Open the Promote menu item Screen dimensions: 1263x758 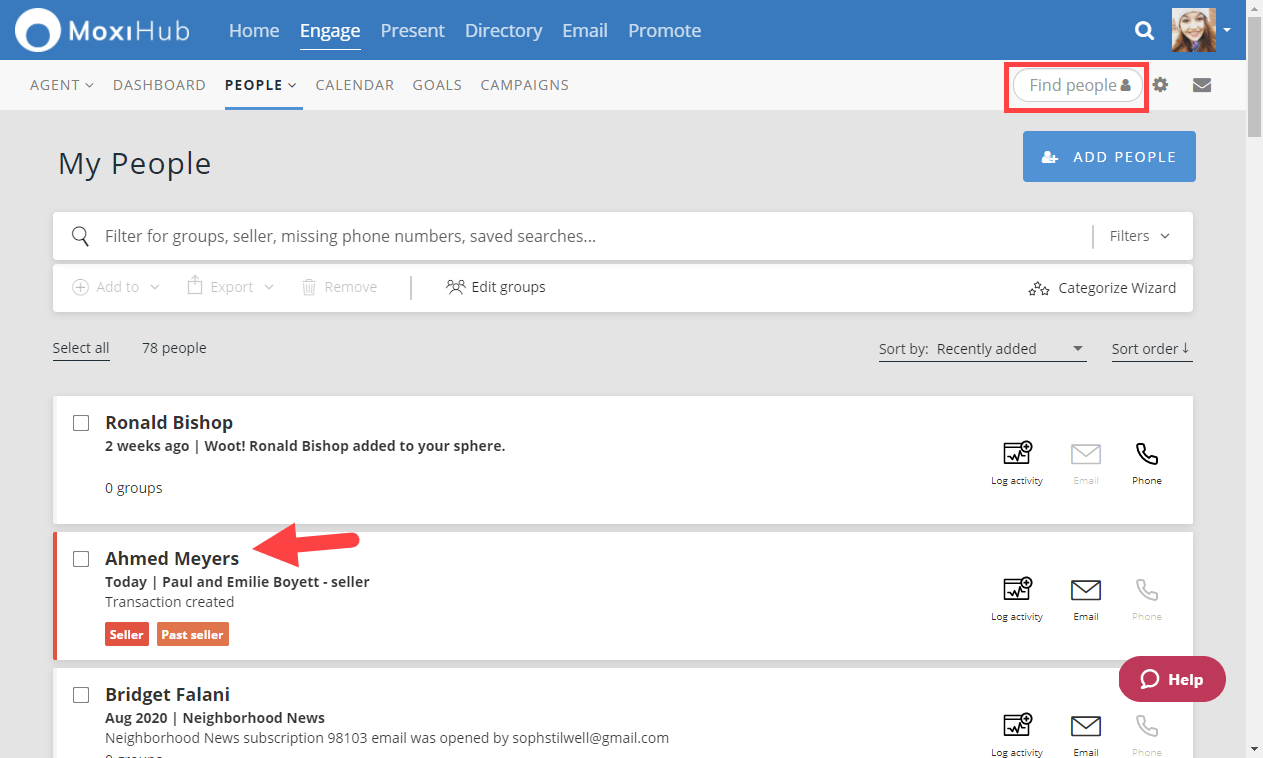click(664, 30)
